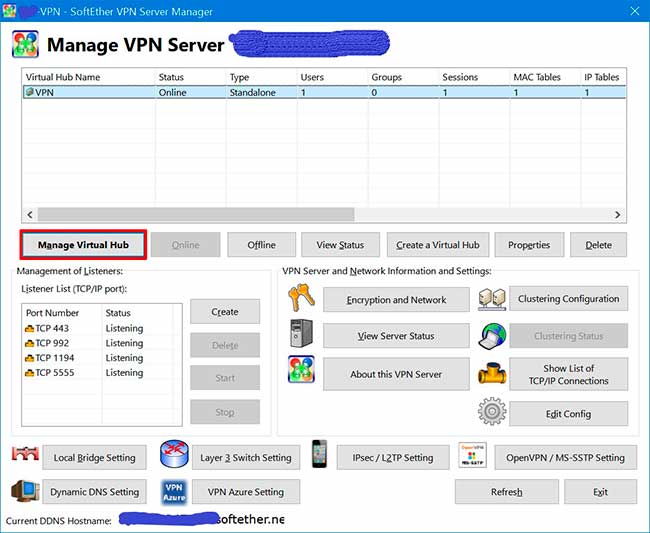The height and width of the screenshot is (533, 650).
Task: Set the hub Offline
Action: click(262, 245)
